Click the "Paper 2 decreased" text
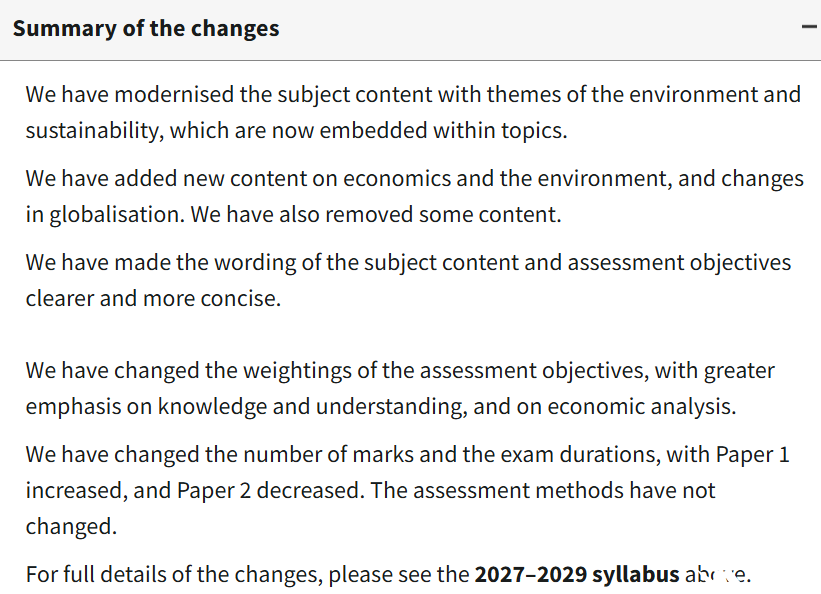This screenshot has height=594, width=821. [x=270, y=490]
